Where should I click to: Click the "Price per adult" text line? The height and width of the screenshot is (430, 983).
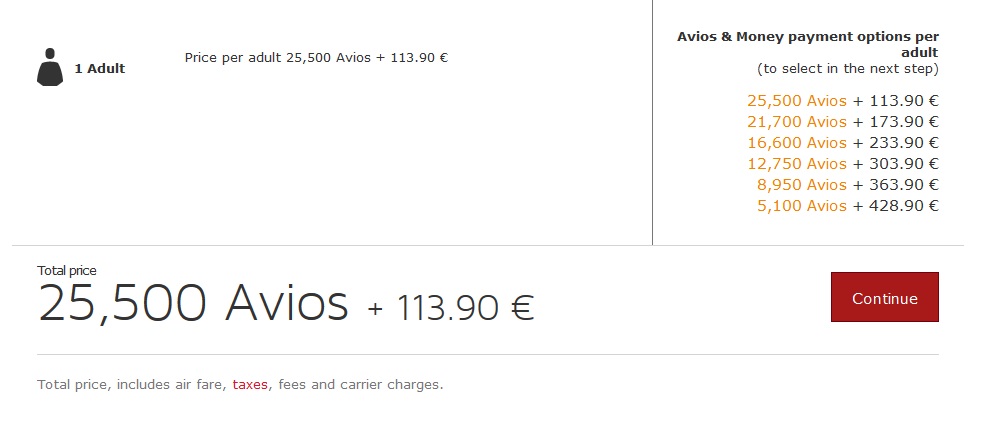(316, 57)
